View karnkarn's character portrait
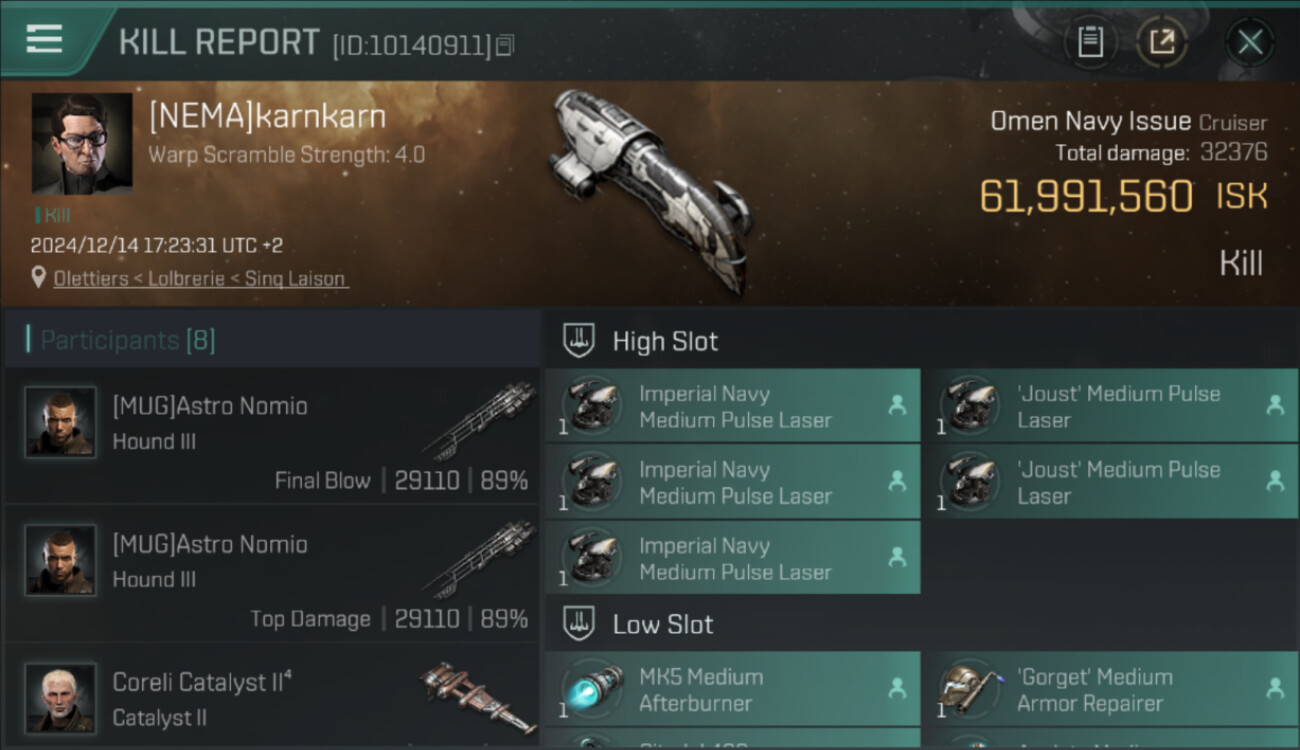This screenshot has width=1300, height=750. click(x=82, y=143)
